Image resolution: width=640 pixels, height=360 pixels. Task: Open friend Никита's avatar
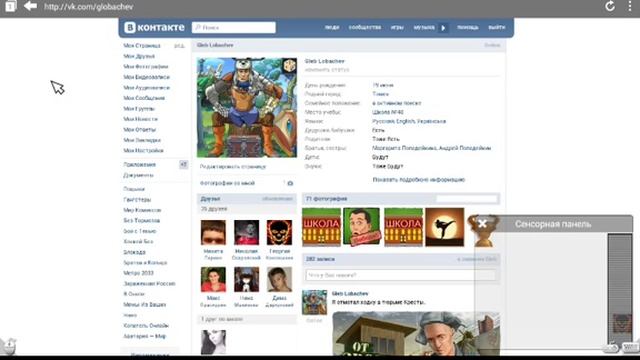[x=213, y=233]
